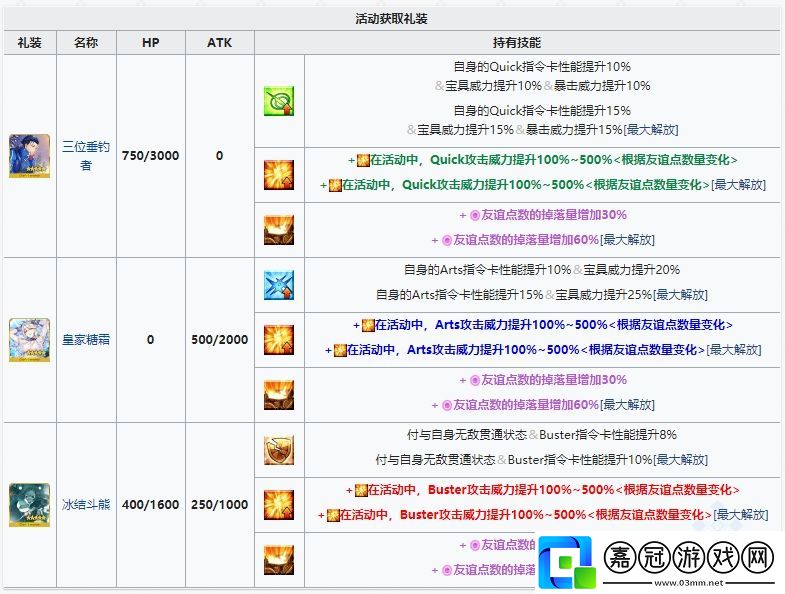Screen dimensions: 785x594
Task: Open the 皇家糖霜 name link
Action: 86,340
